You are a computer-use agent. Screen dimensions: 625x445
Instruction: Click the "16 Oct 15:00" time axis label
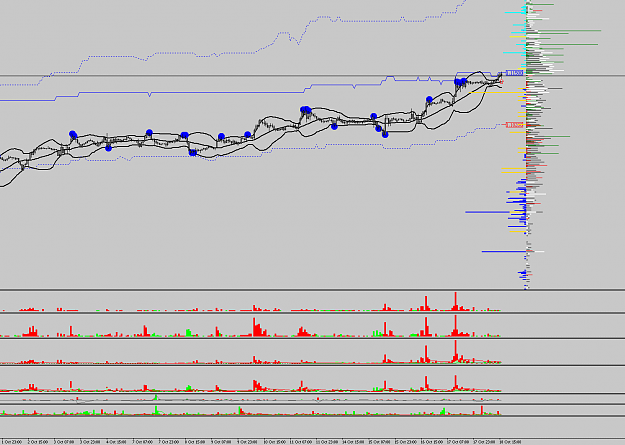coord(432,441)
